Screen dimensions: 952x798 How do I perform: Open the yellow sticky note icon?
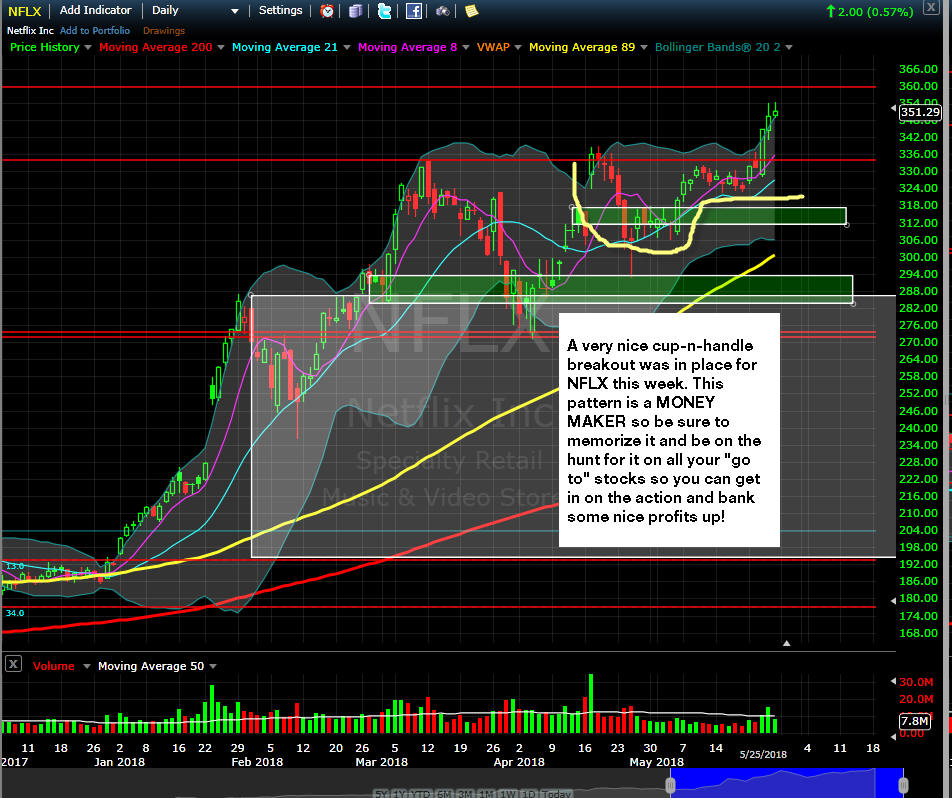click(472, 10)
